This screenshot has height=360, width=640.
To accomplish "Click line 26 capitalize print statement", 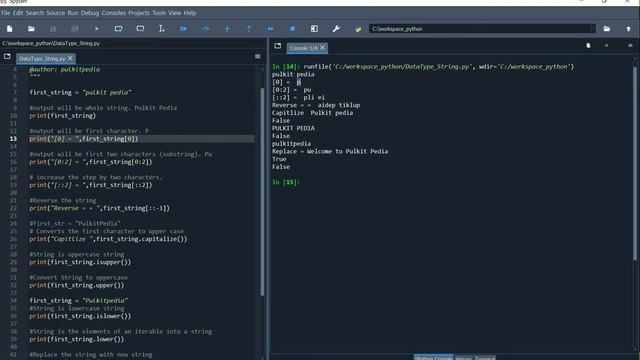I will tap(108, 239).
